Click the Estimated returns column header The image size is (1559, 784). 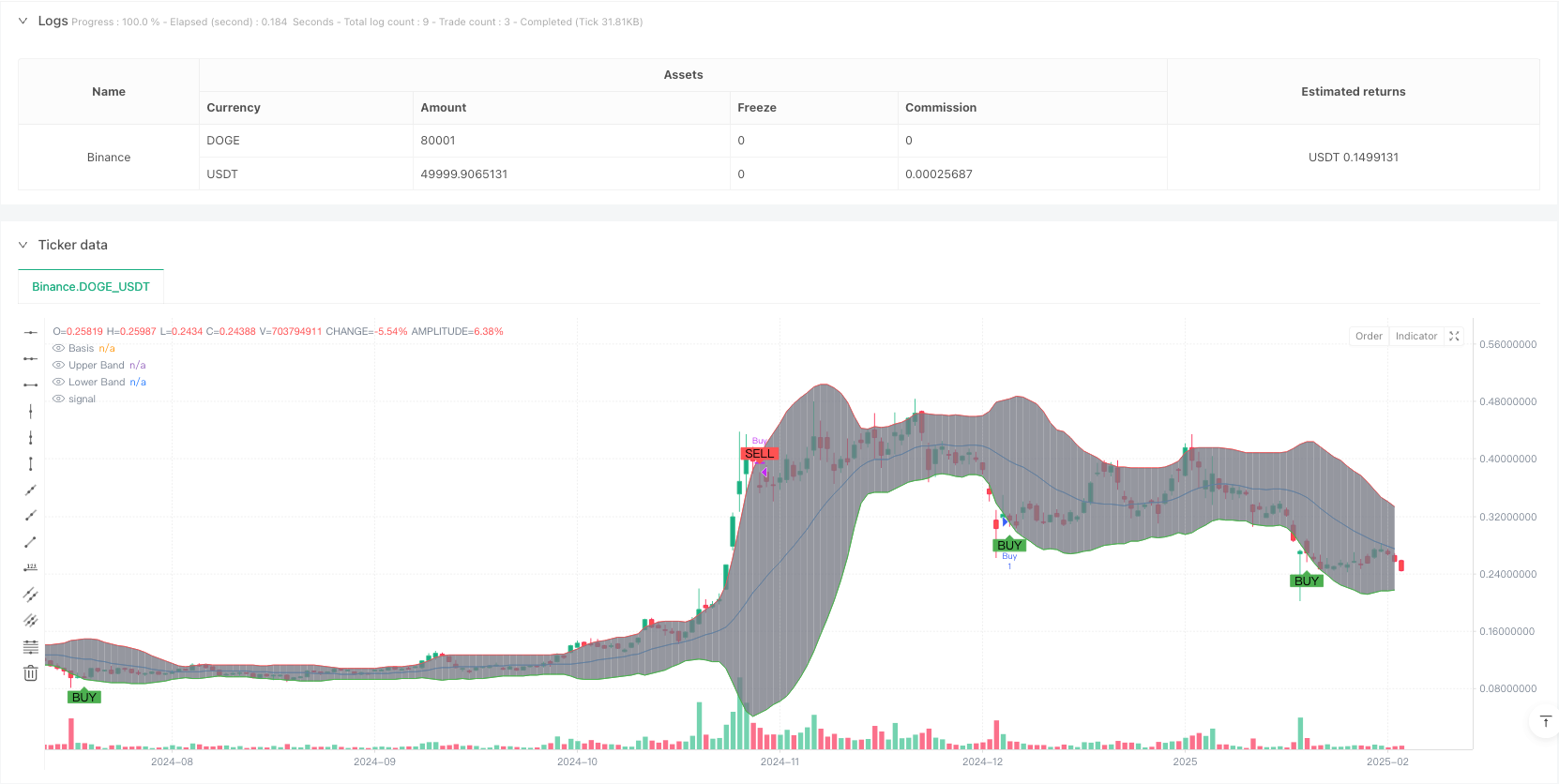click(x=1353, y=91)
